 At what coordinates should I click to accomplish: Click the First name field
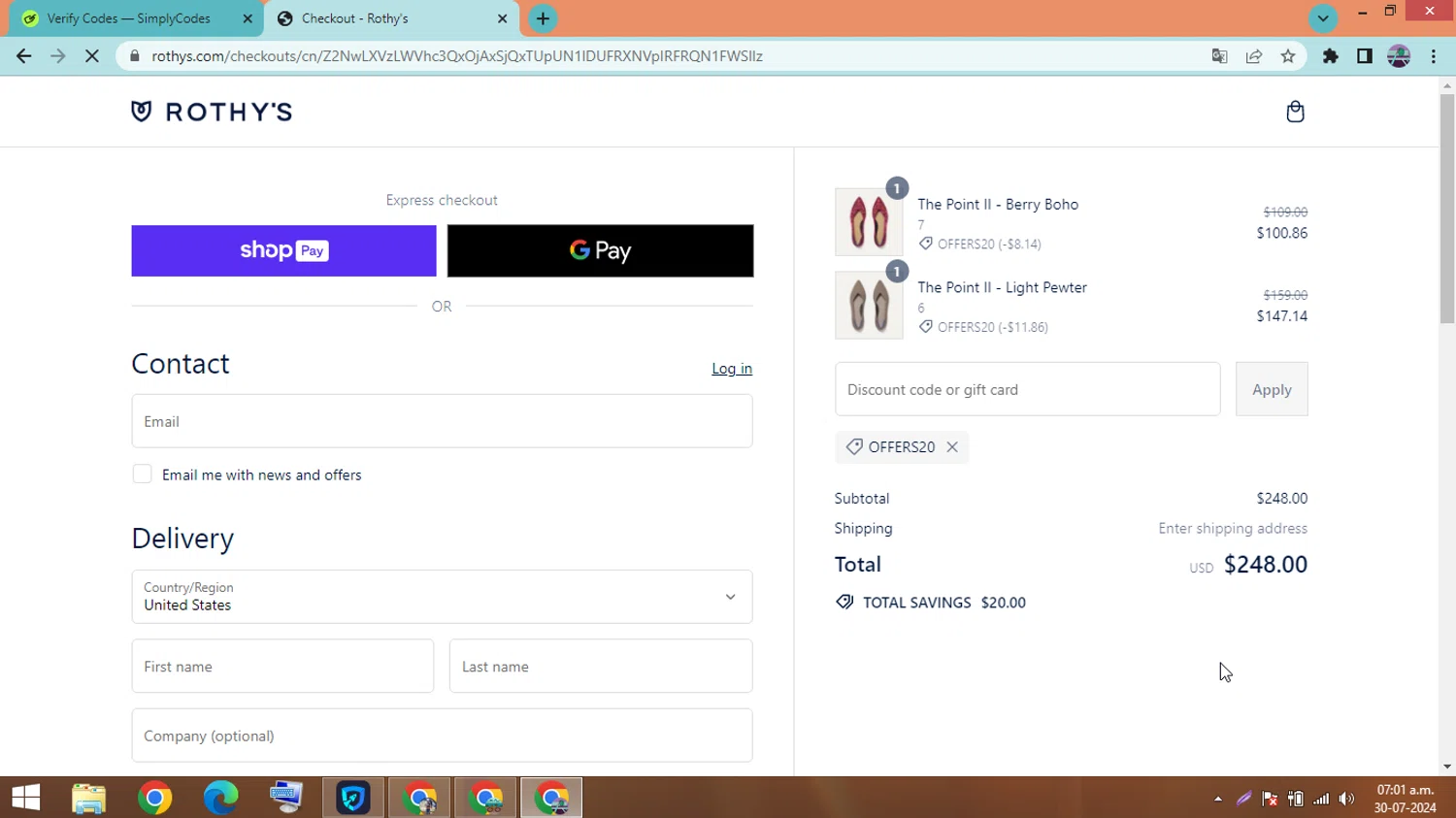pyautogui.click(x=282, y=667)
